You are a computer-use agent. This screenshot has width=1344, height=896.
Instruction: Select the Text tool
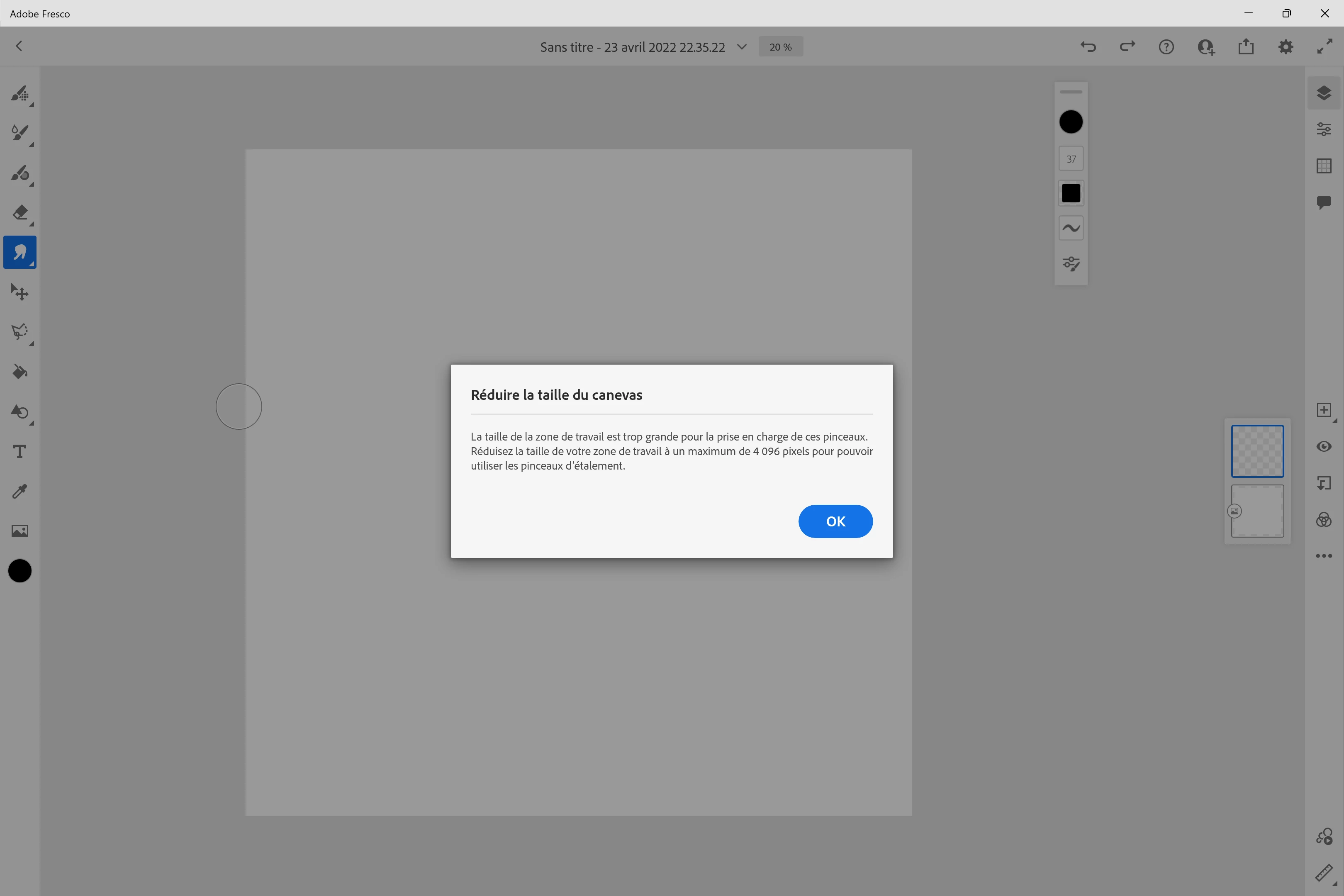[x=19, y=451]
